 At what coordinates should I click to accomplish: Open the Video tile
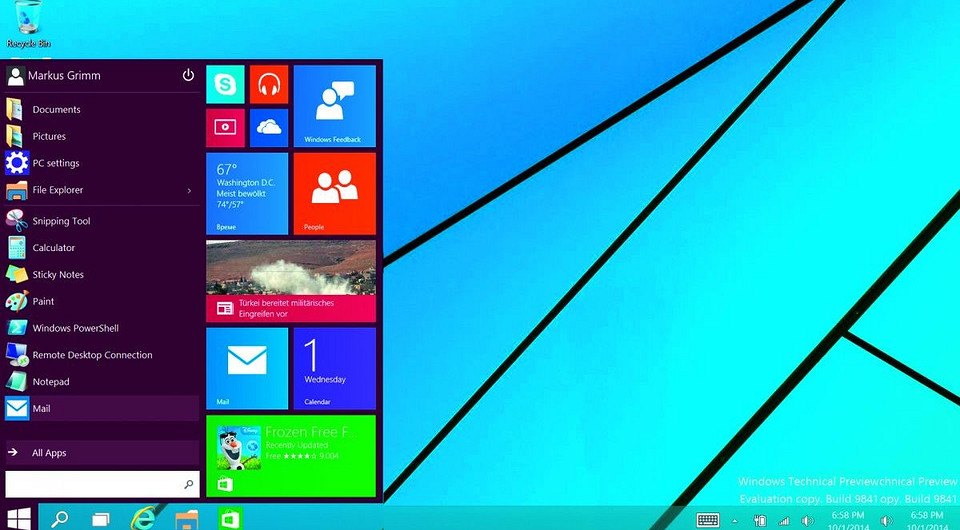click(225, 128)
